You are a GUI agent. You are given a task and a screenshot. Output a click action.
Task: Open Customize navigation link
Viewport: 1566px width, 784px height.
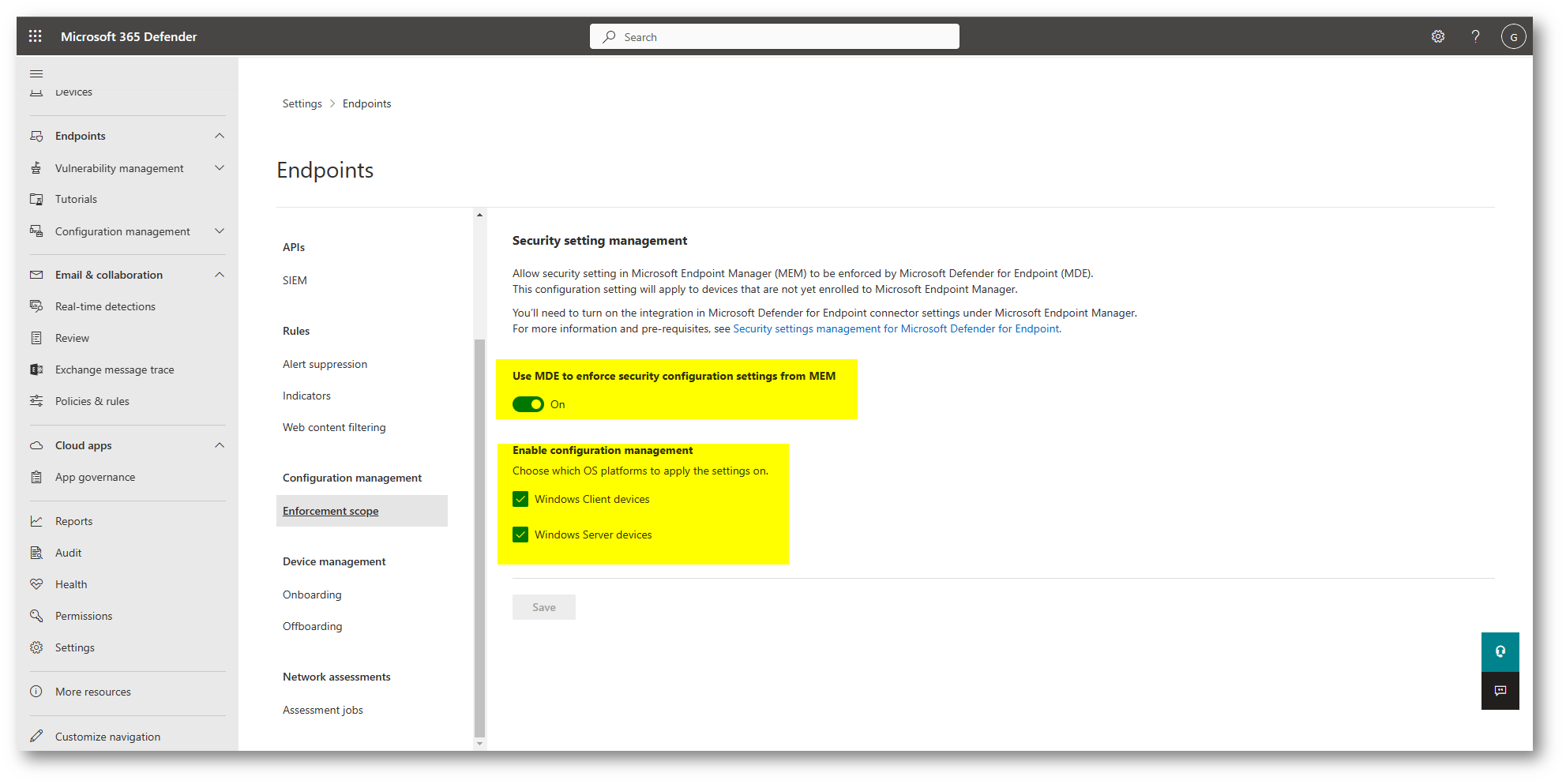click(x=107, y=737)
